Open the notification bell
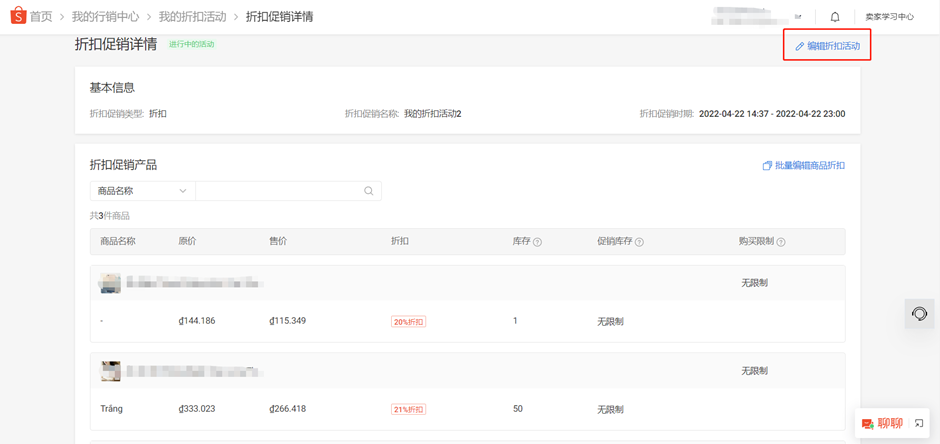This screenshot has width=940, height=444. (835, 17)
